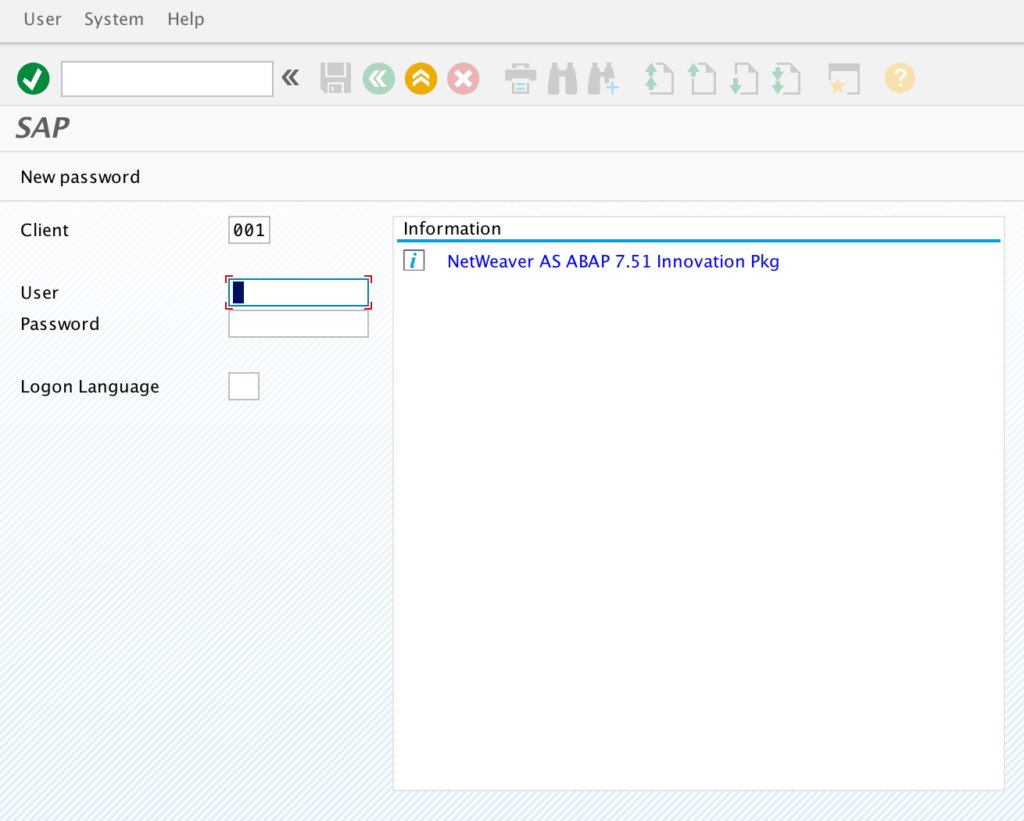Click the Print icon
1024x821 pixels.
(520, 78)
